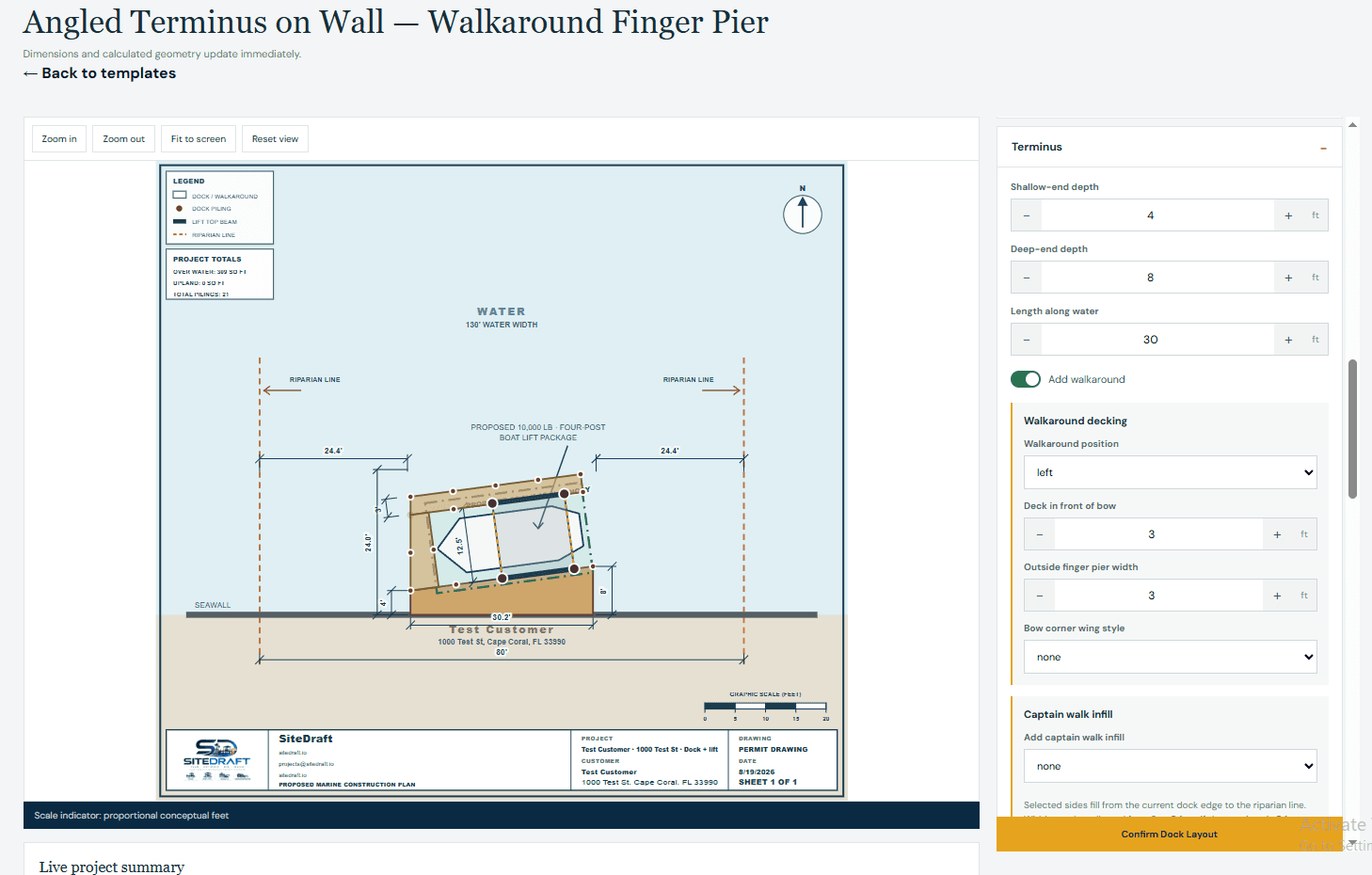Click the side panel scrollbar thumb

pos(1352,428)
